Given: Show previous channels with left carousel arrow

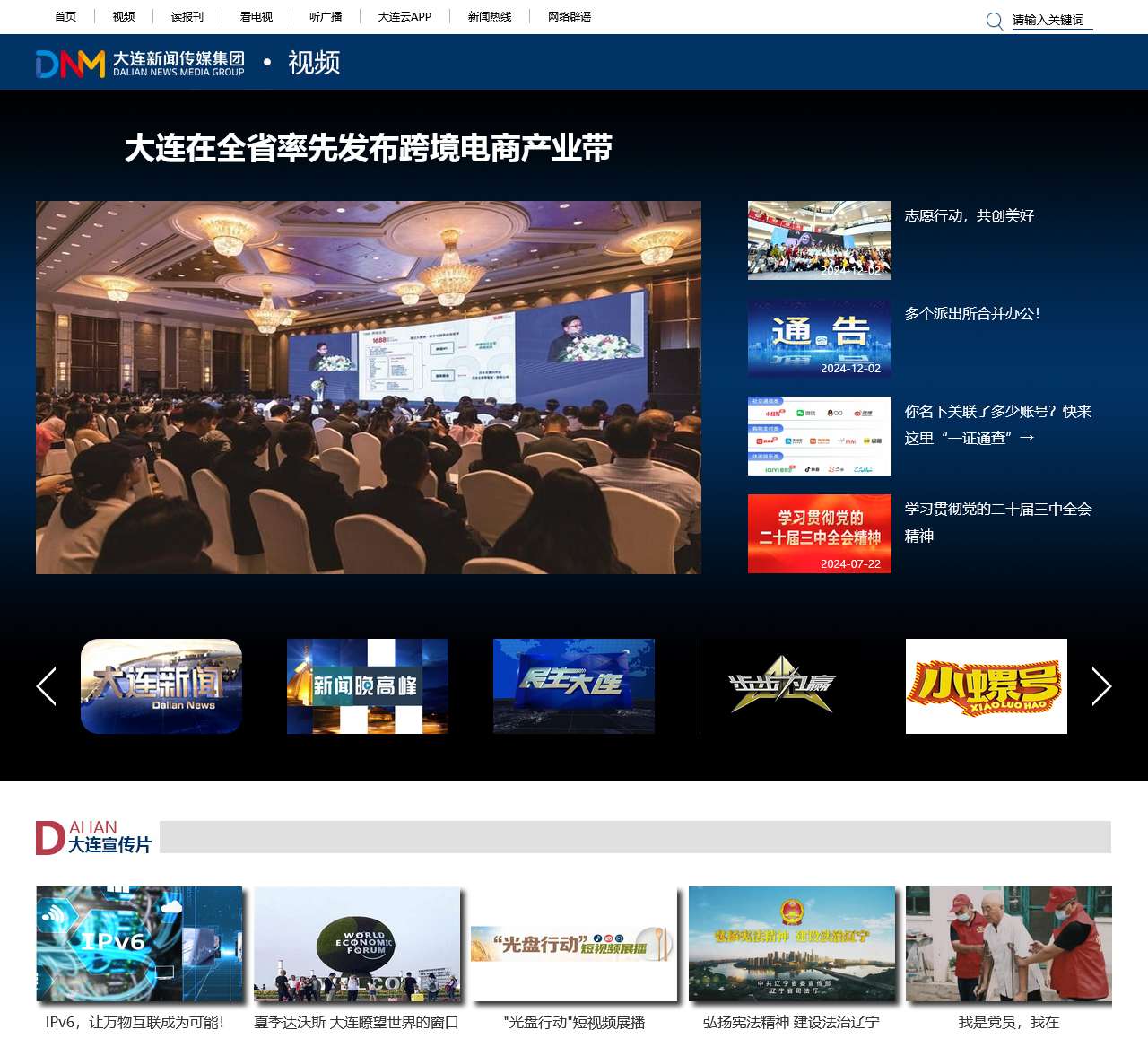Looking at the screenshot, I should (47, 686).
